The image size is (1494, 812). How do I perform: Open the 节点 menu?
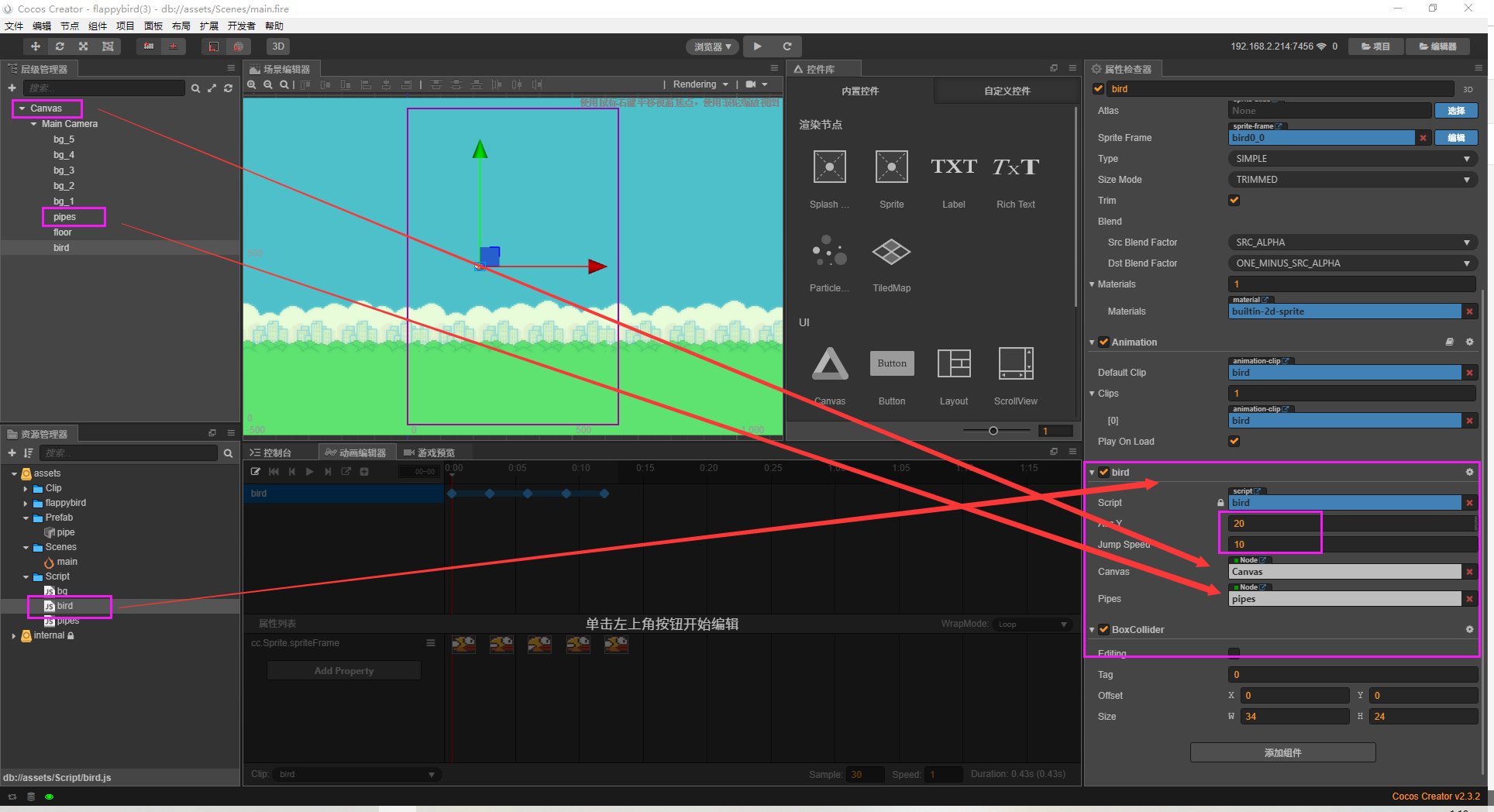(70, 26)
